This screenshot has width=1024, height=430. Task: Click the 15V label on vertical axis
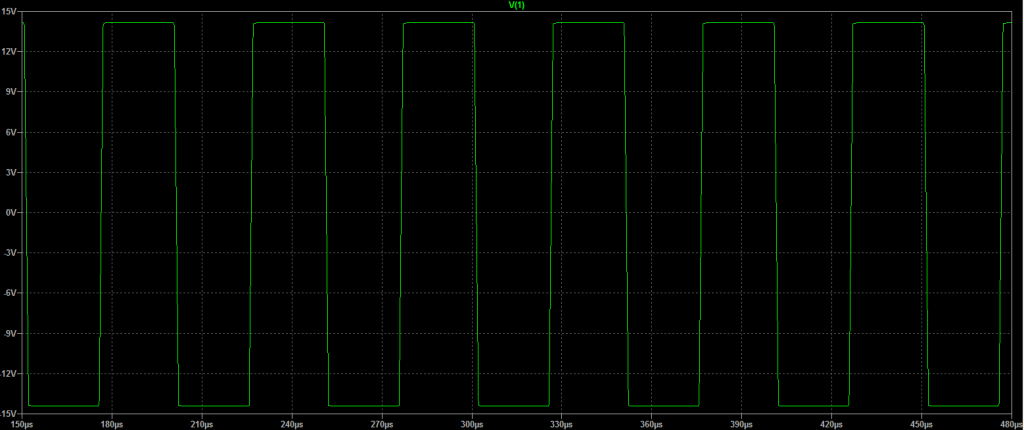pos(11,12)
